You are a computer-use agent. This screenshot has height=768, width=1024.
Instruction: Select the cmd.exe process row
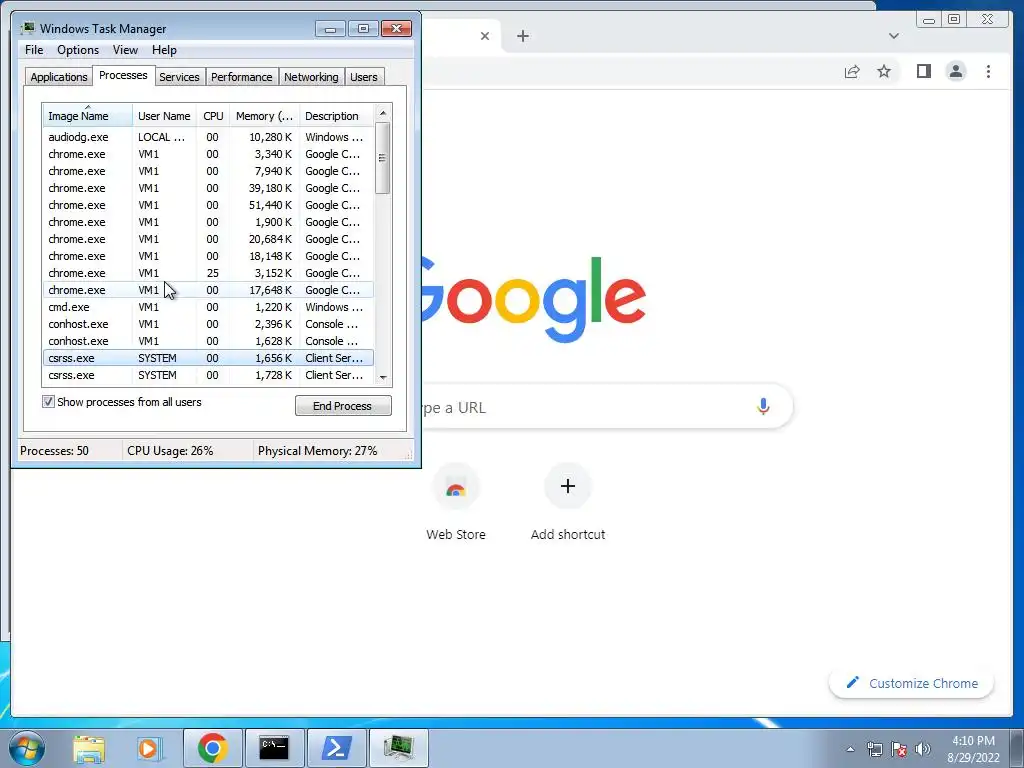point(208,307)
